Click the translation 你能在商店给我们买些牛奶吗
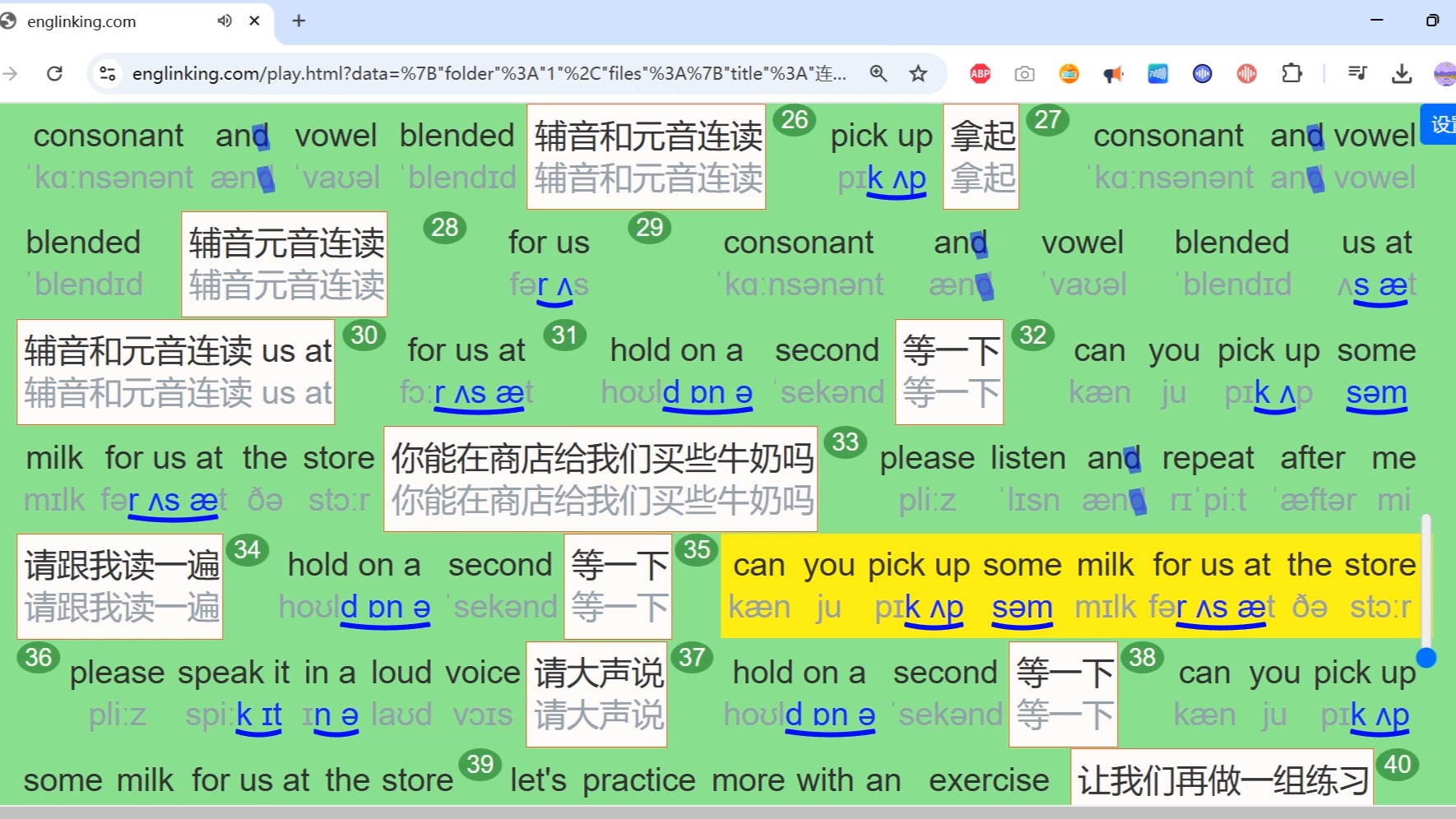Screen dimensions: 1456x819 [600, 479]
